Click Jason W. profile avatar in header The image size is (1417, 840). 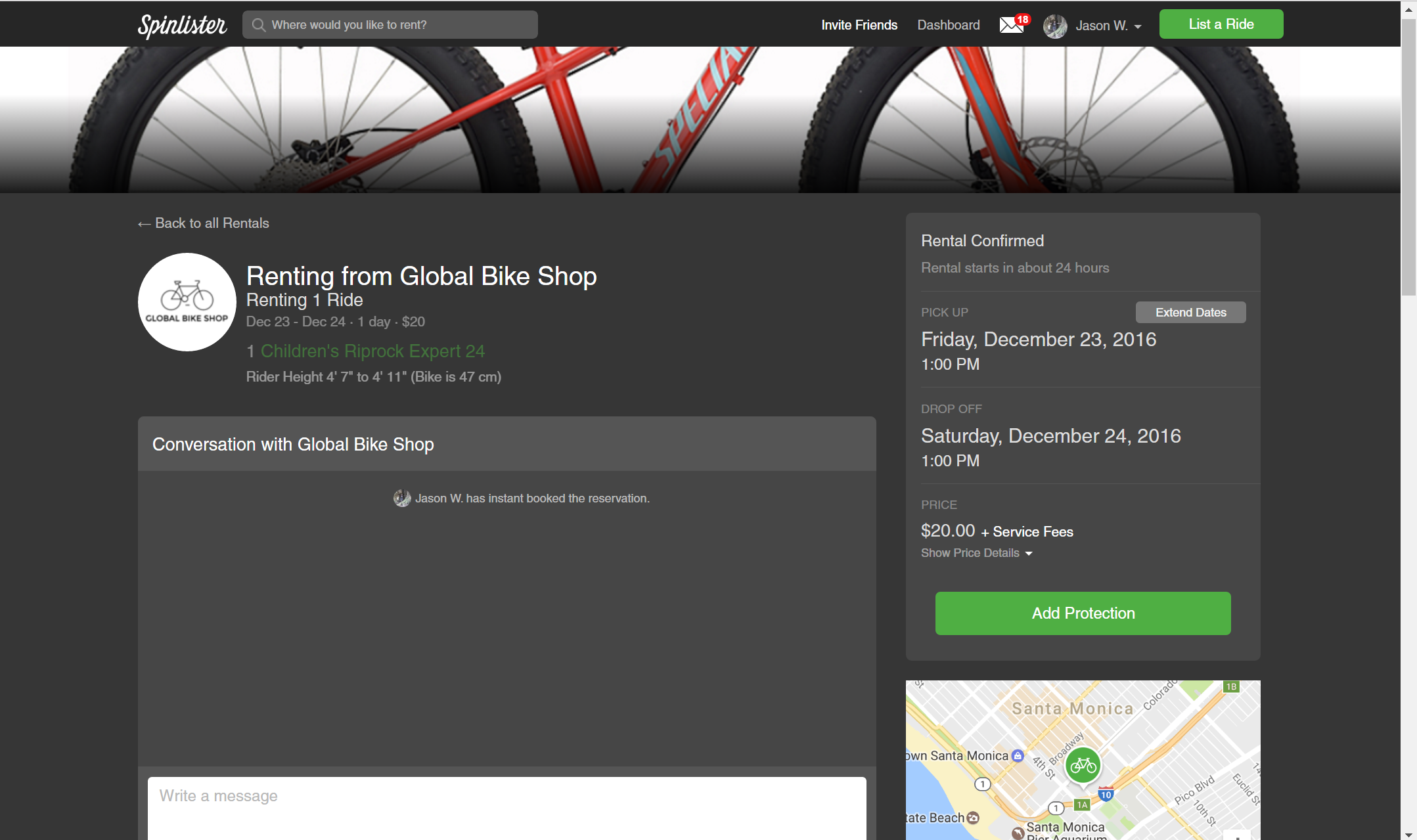point(1055,26)
